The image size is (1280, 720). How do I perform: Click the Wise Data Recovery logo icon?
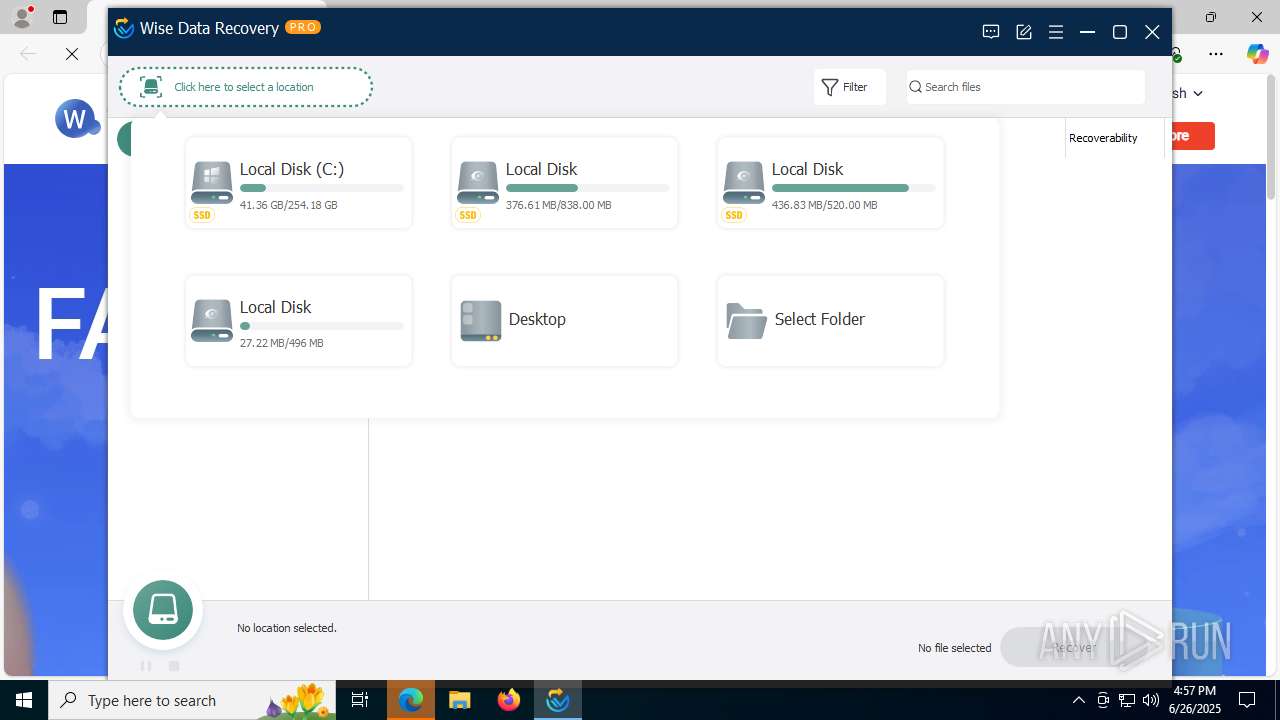pyautogui.click(x=124, y=28)
